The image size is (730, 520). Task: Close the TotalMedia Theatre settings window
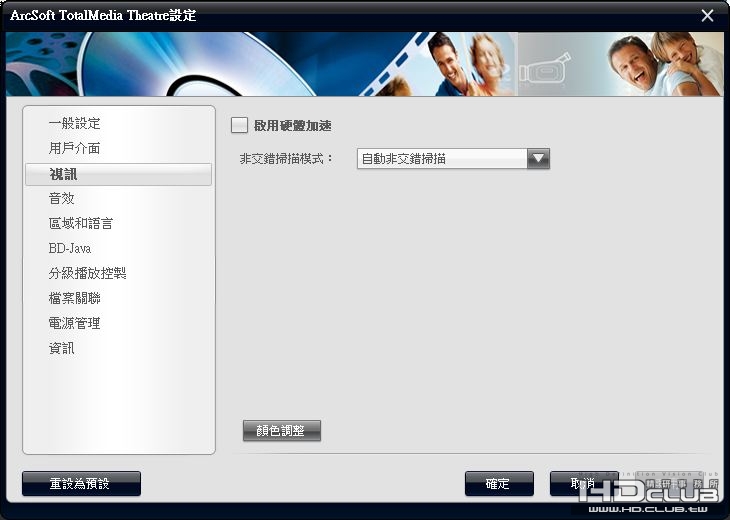(707, 16)
